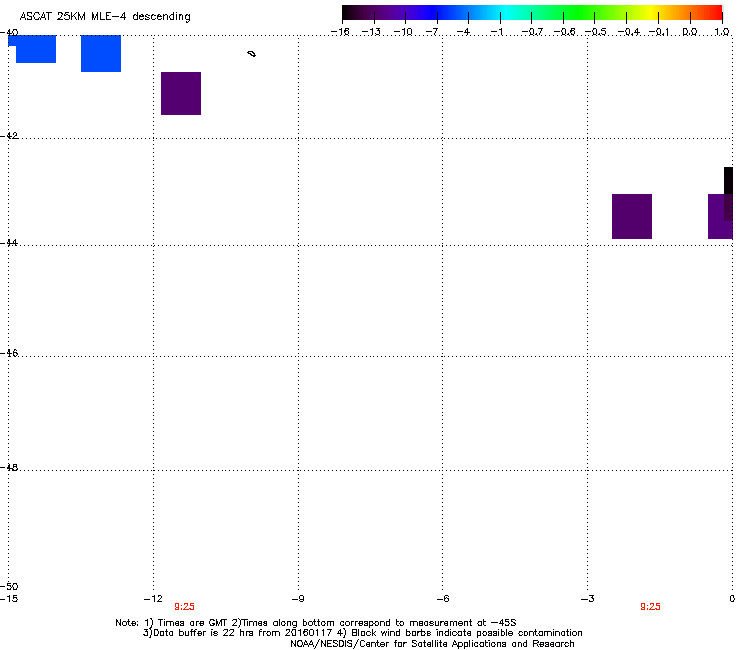Select the black data strip at the 0 longitude edge
The height and width of the screenshot is (650, 740).
(728, 194)
